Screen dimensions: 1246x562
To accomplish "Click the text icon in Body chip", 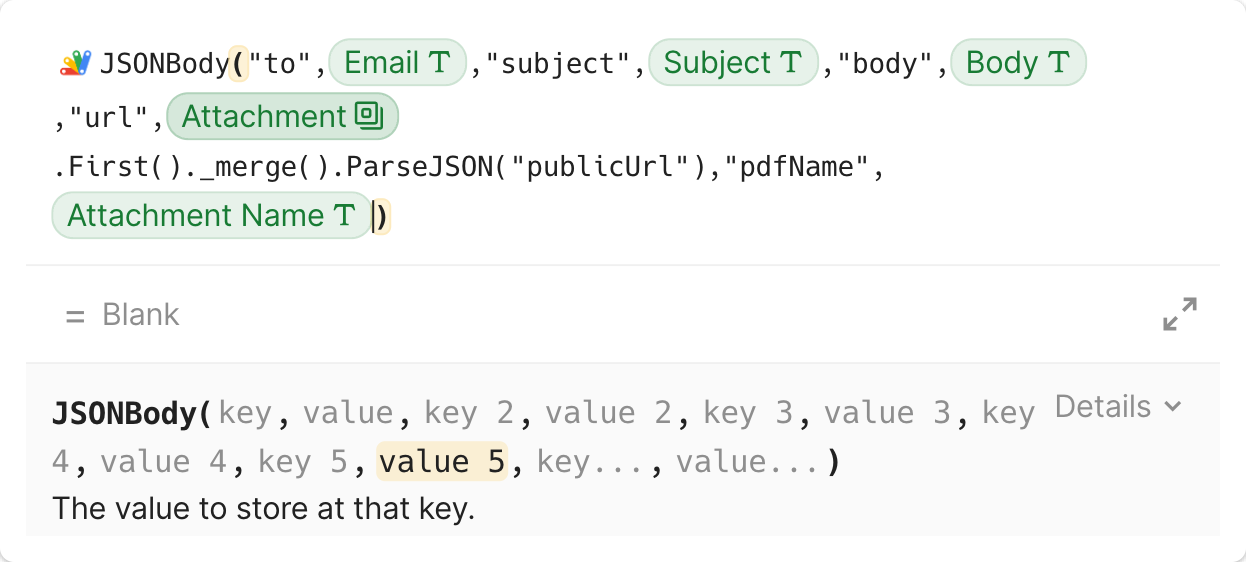I will [1058, 63].
